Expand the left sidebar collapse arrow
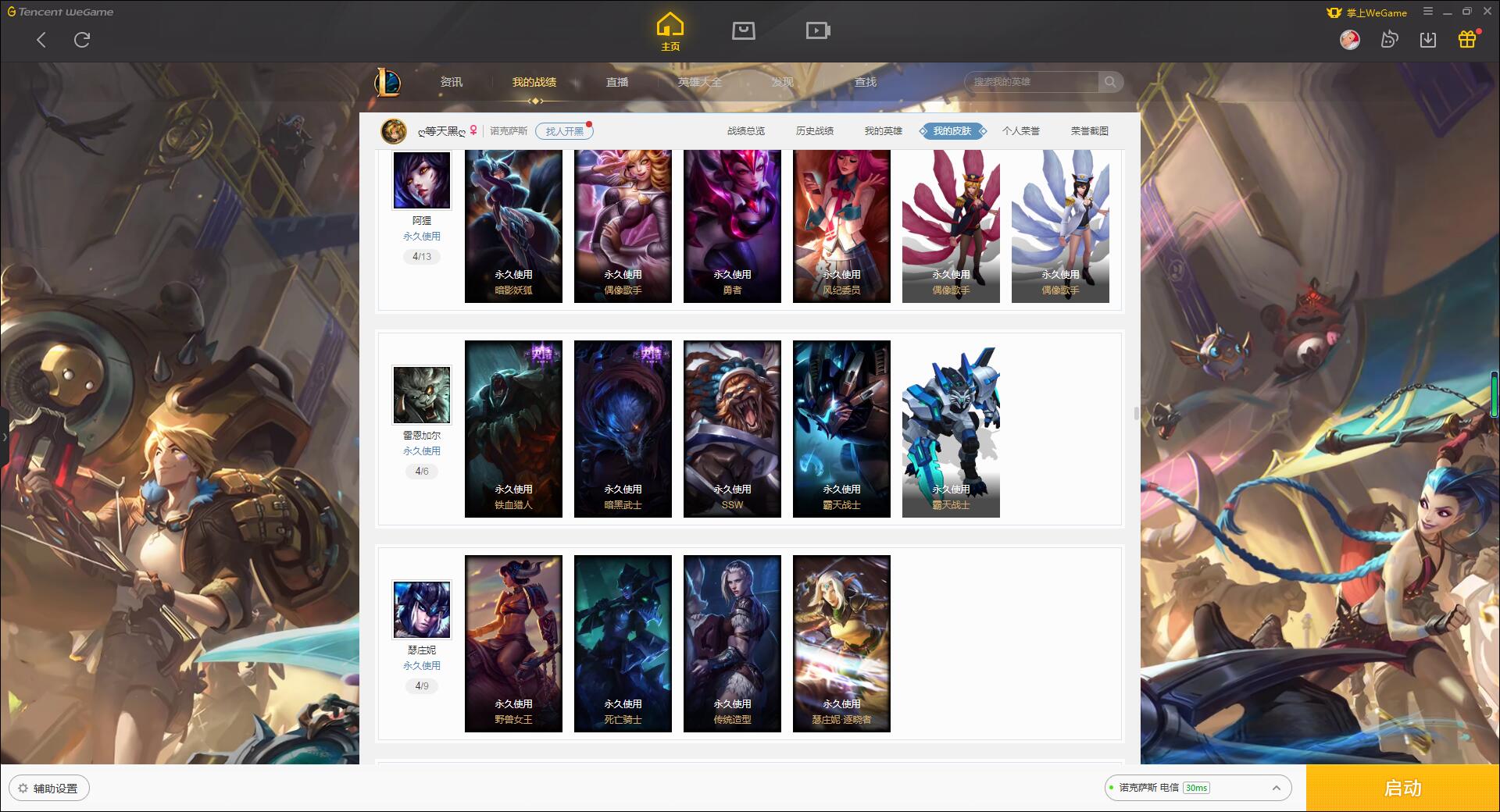This screenshot has height=812, width=1500. click(4, 437)
